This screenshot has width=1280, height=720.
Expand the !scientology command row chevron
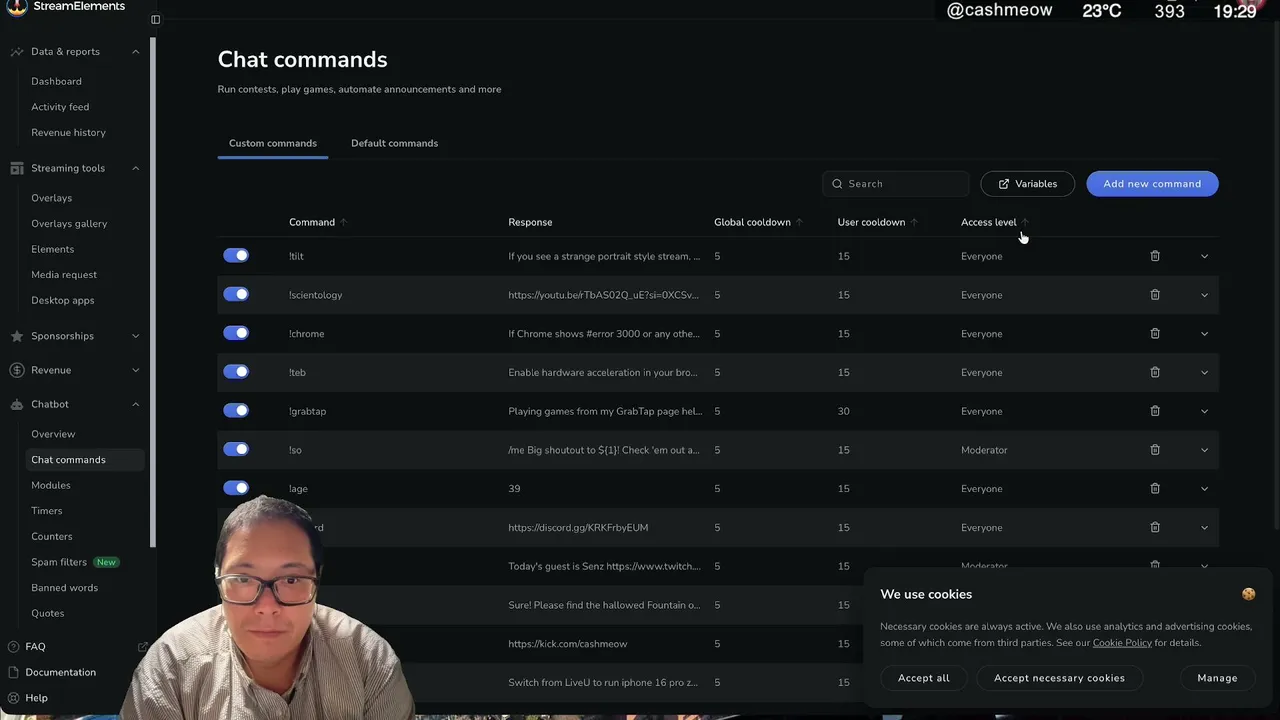tap(1204, 295)
